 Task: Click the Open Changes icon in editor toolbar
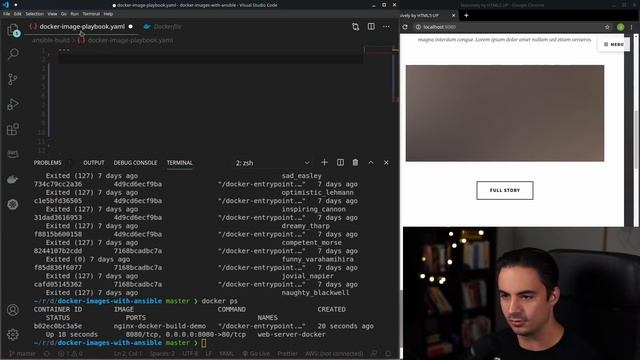click(356, 27)
